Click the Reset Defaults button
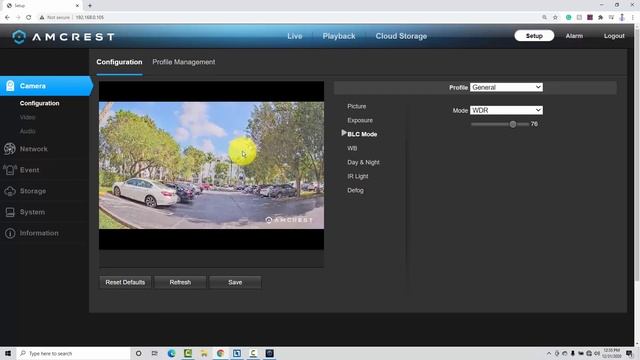Viewport: 640px width, 360px height. [125, 282]
